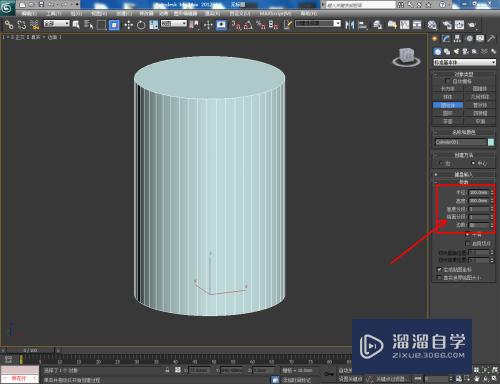Open the object color swatch

point(491,142)
